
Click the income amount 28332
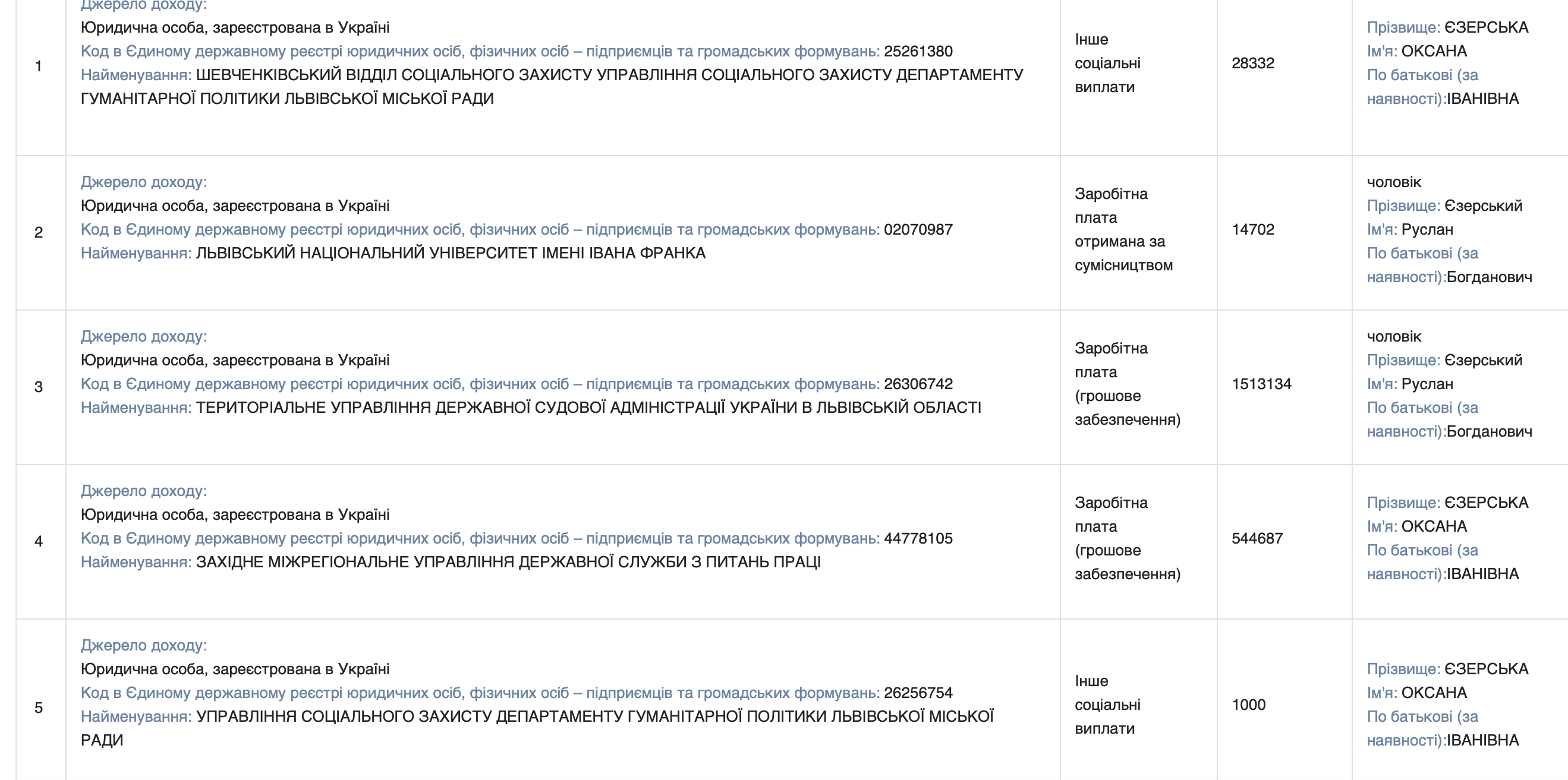pos(1253,64)
